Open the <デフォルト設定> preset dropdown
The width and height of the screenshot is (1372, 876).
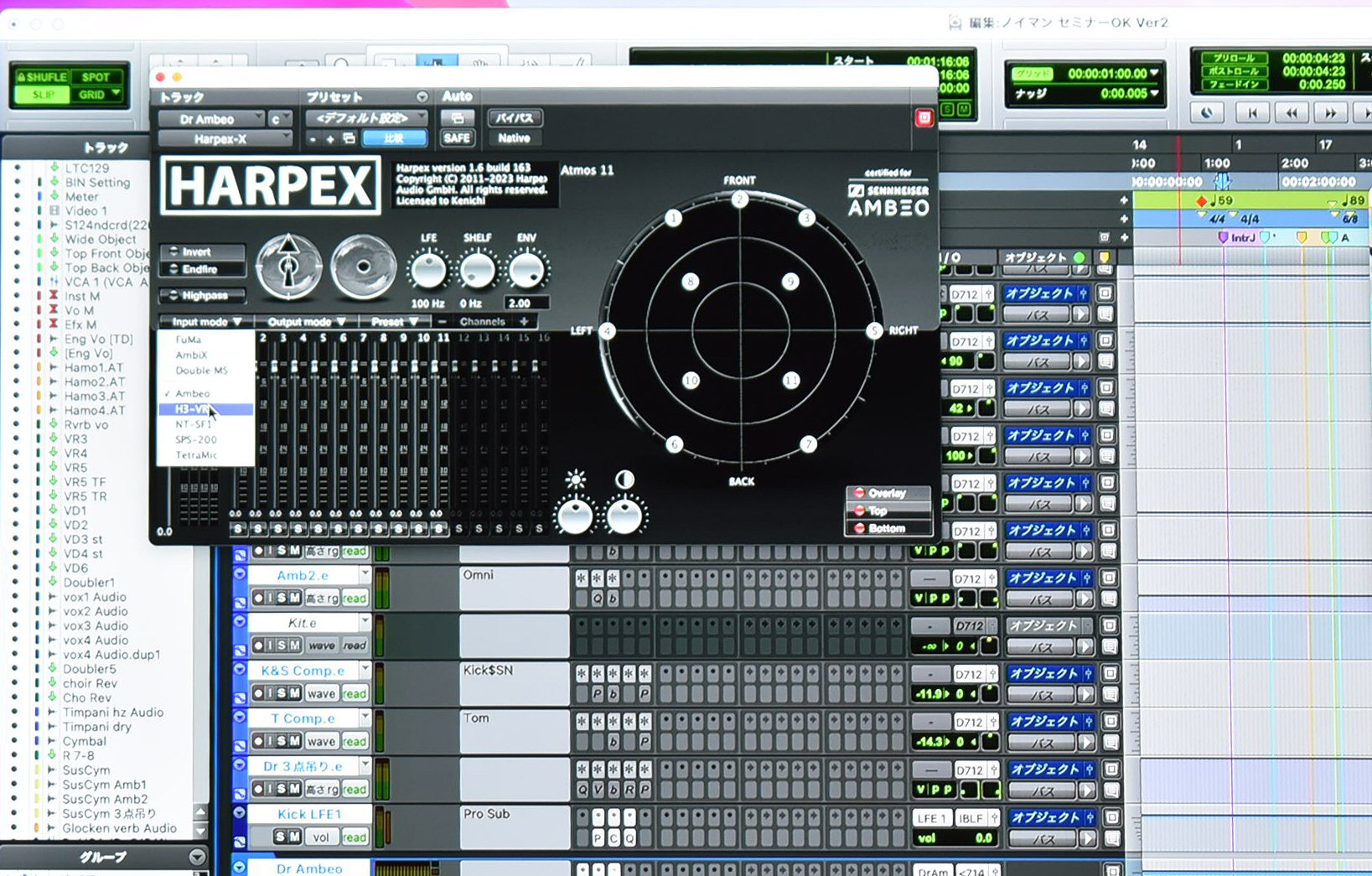pyautogui.click(x=366, y=118)
